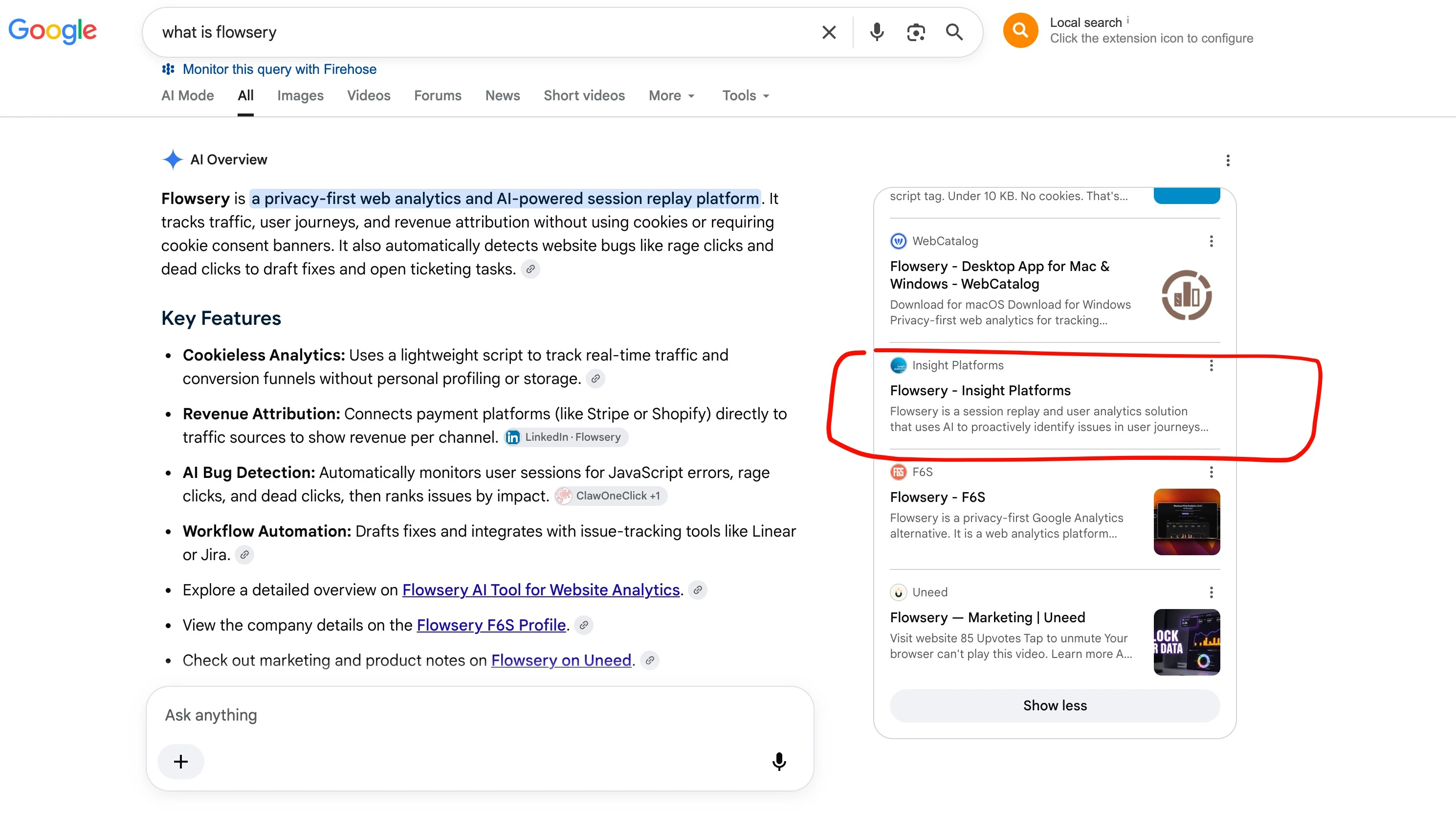Click the WebCatalog Flowsery logo thumbnail
This screenshot has width=1456, height=814.
(1187, 295)
